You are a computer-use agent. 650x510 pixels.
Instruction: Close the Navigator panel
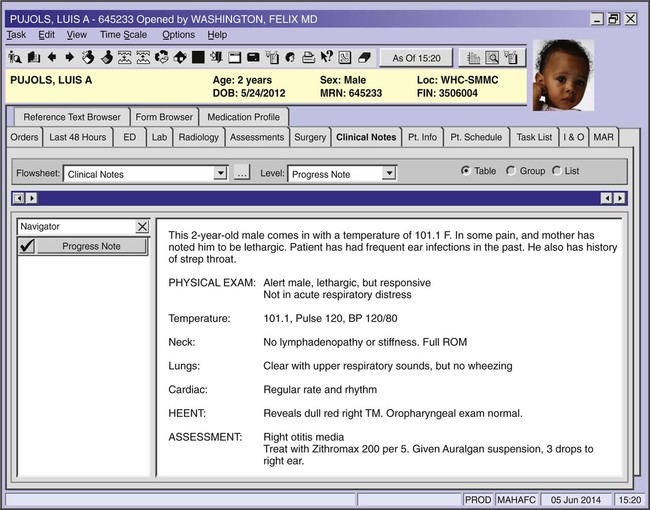pos(141,227)
